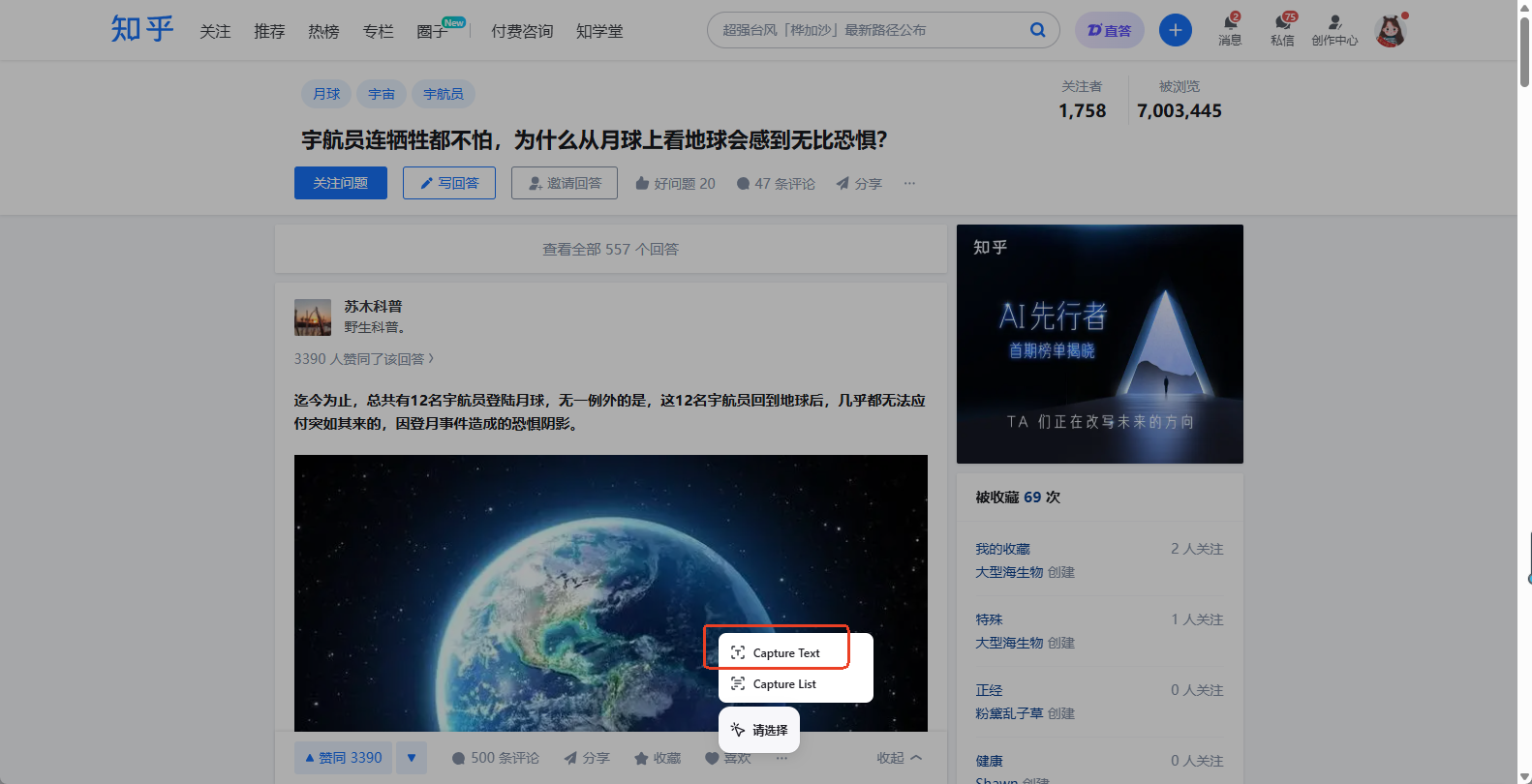Image resolution: width=1532 pixels, height=784 pixels.
Task: Click the 宇航员 topic tag
Action: click(444, 94)
